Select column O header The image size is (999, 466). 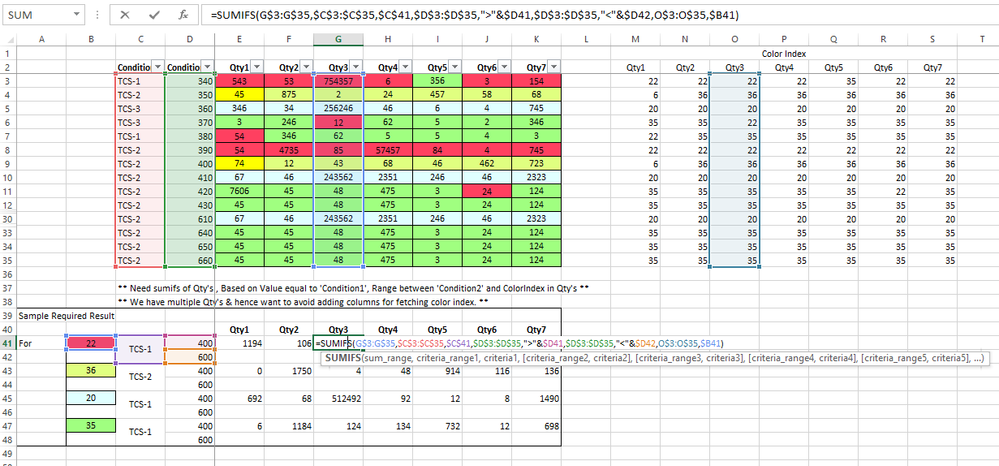[x=735, y=40]
